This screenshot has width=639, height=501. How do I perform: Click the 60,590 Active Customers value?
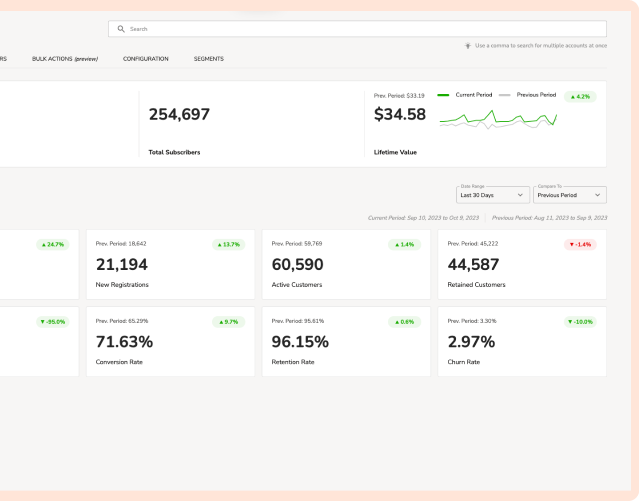tap(297, 265)
